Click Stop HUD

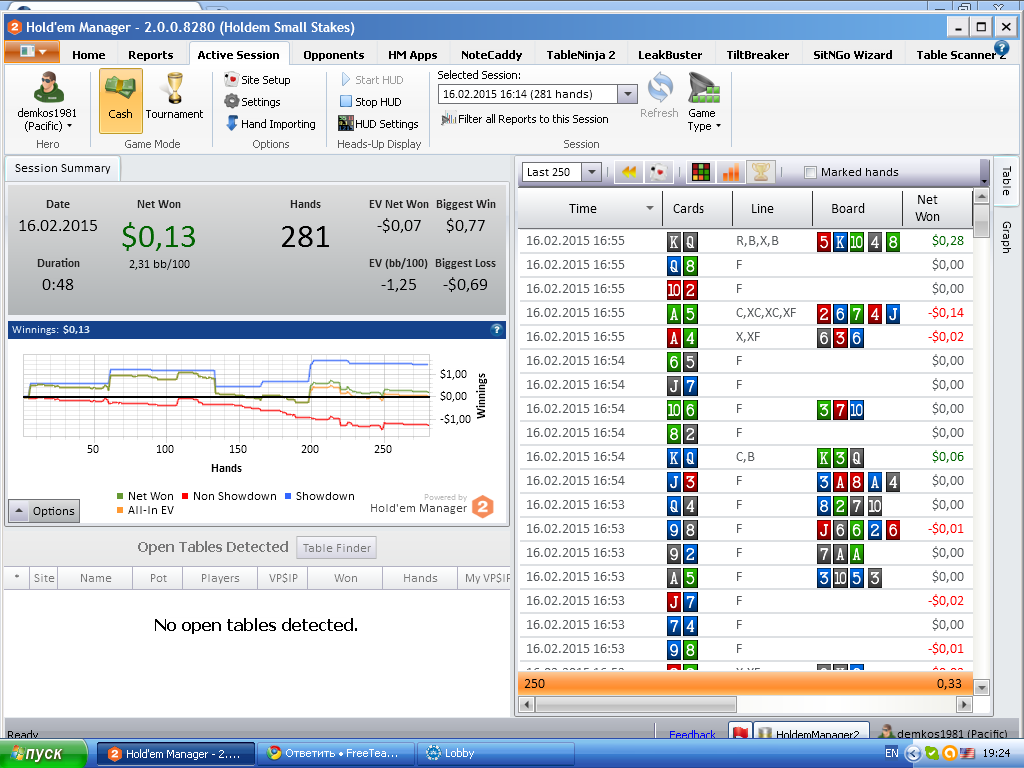[370, 102]
